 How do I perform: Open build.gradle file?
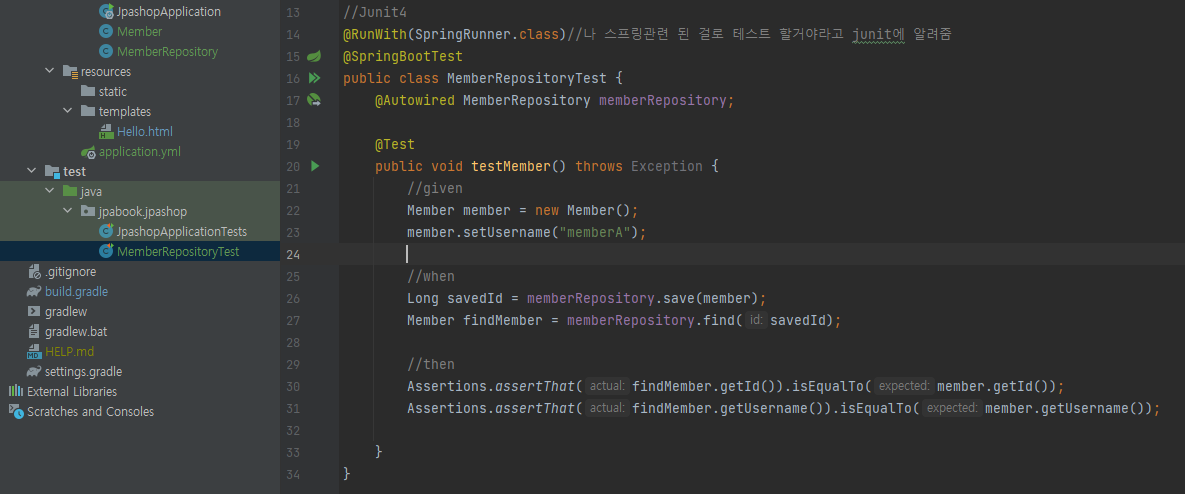[76, 292]
